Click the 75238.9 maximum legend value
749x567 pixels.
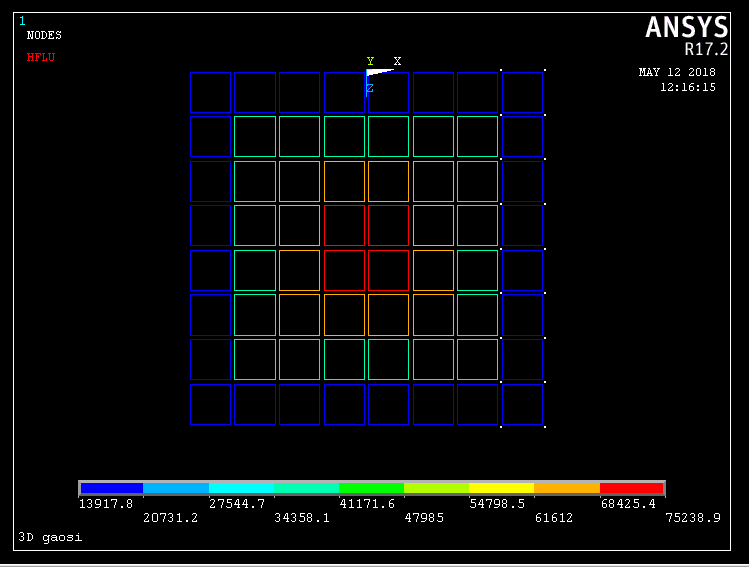tap(693, 518)
